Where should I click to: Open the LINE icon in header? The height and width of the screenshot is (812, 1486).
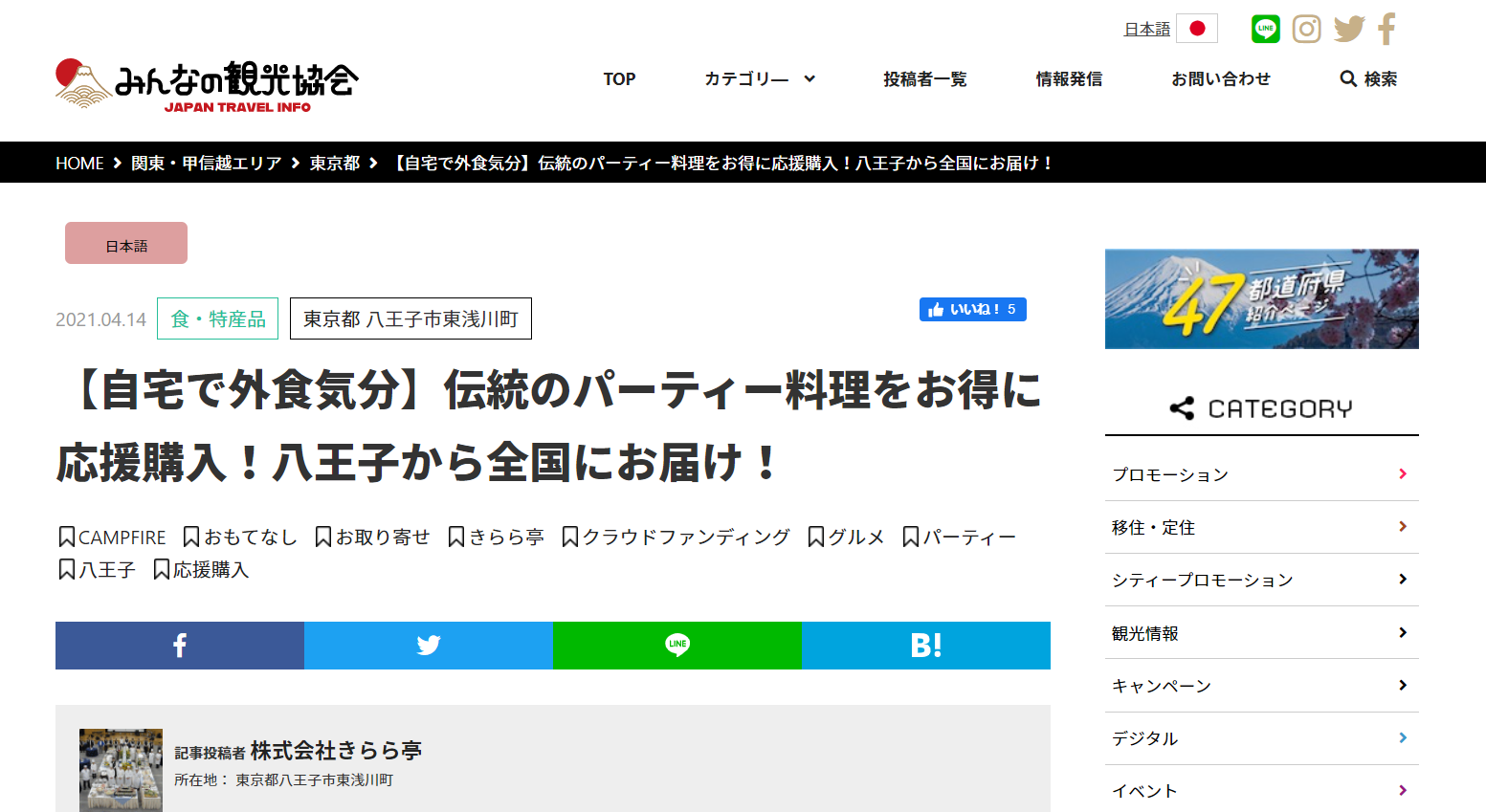(x=1265, y=29)
